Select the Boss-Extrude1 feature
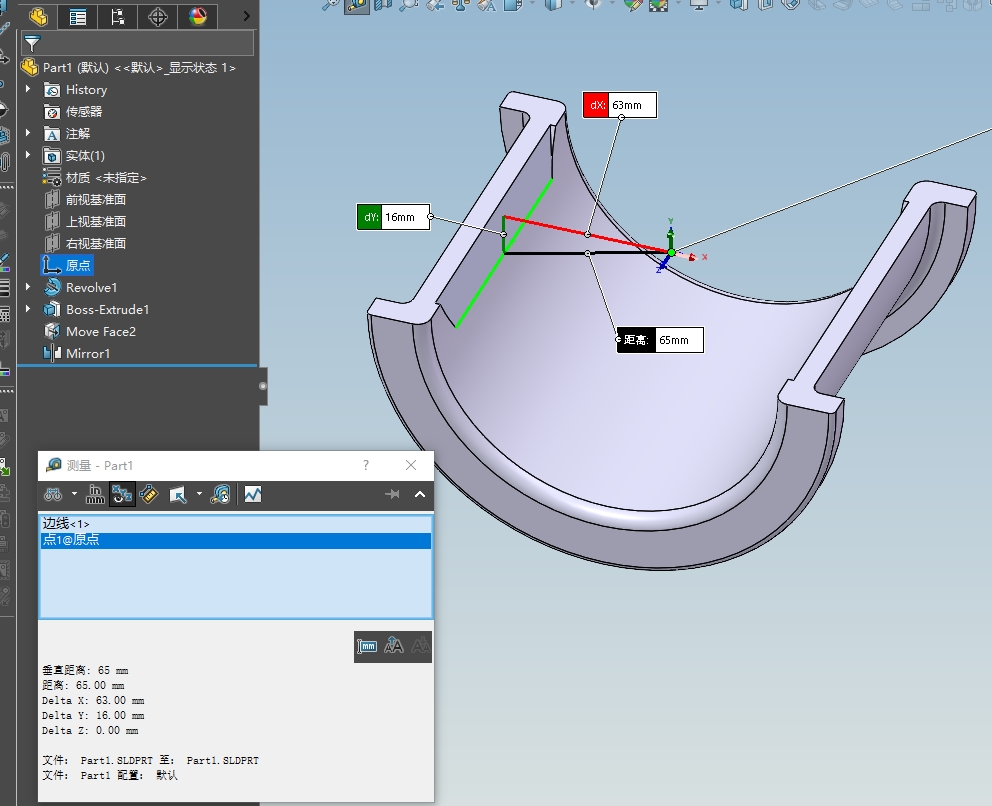 (96, 310)
